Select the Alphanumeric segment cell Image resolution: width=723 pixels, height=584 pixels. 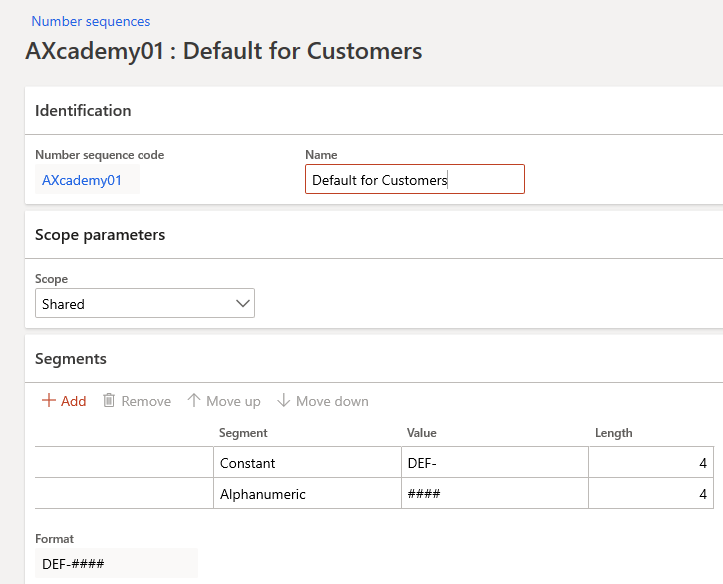click(307, 494)
